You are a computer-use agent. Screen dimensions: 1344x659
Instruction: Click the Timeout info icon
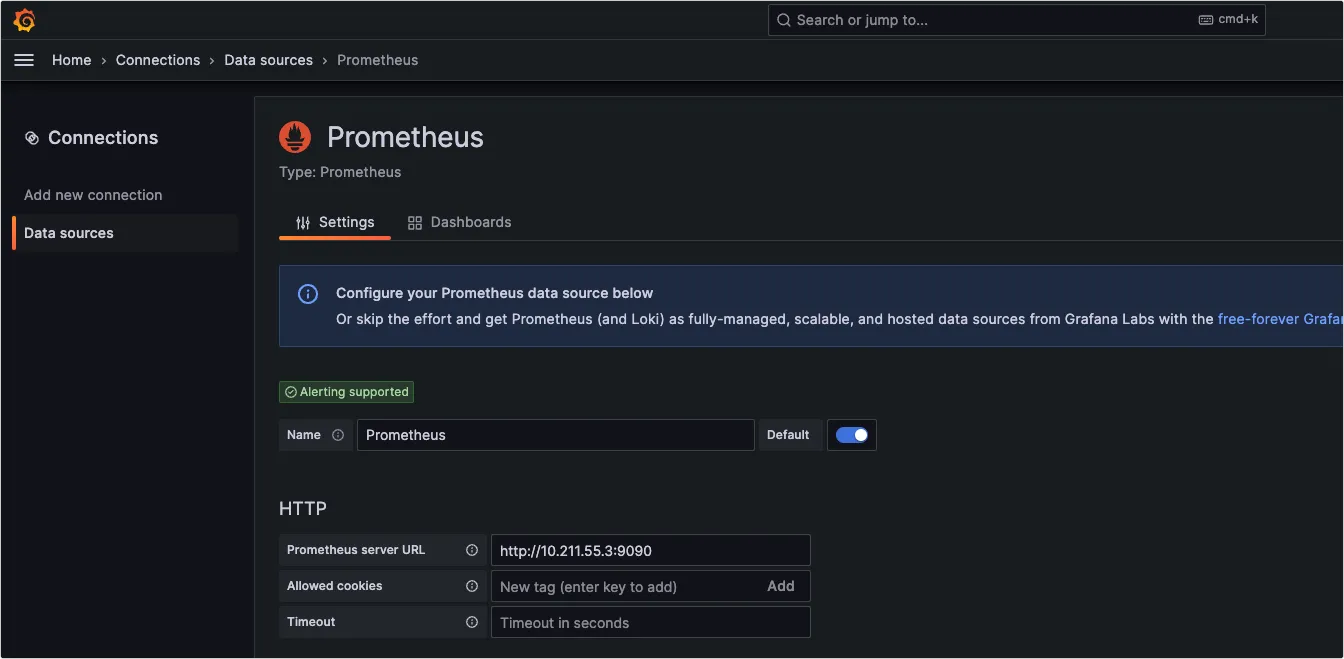tap(472, 622)
